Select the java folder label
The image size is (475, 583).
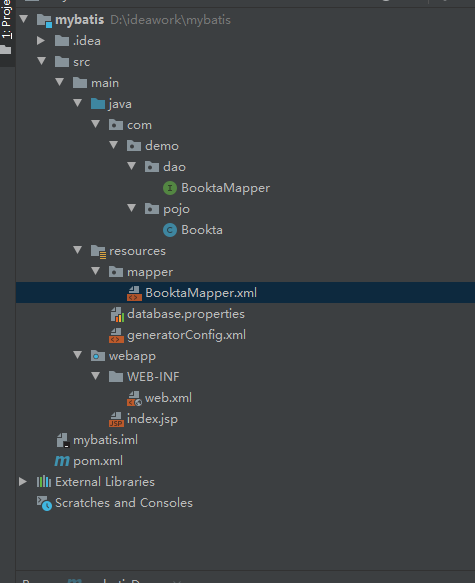120,104
